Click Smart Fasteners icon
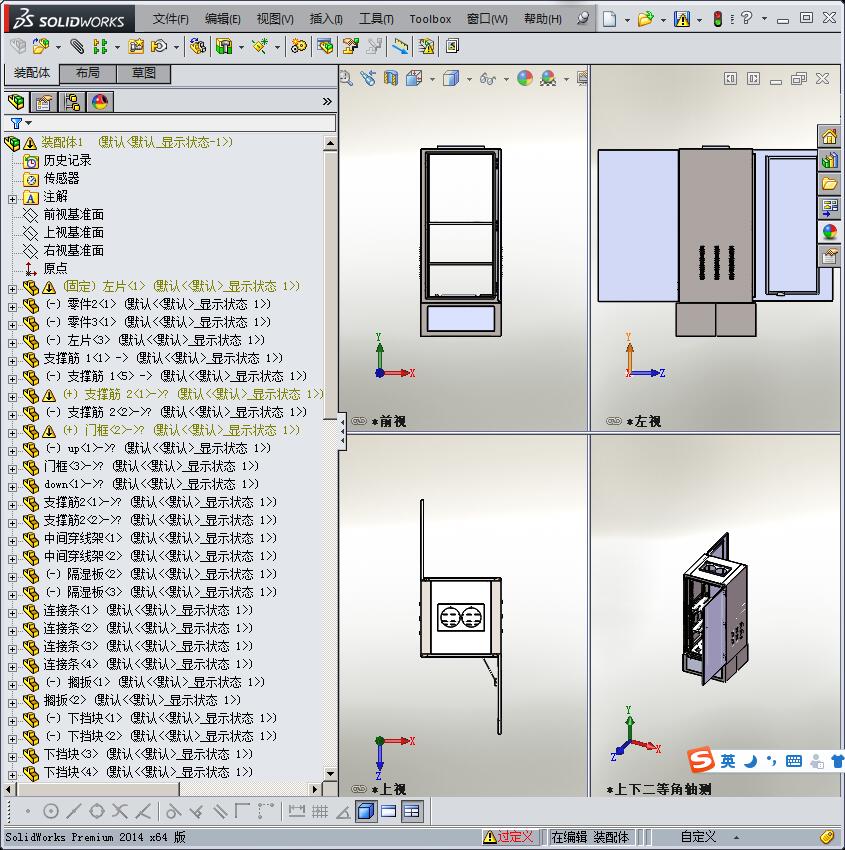The width and height of the screenshot is (845, 850). [136, 47]
